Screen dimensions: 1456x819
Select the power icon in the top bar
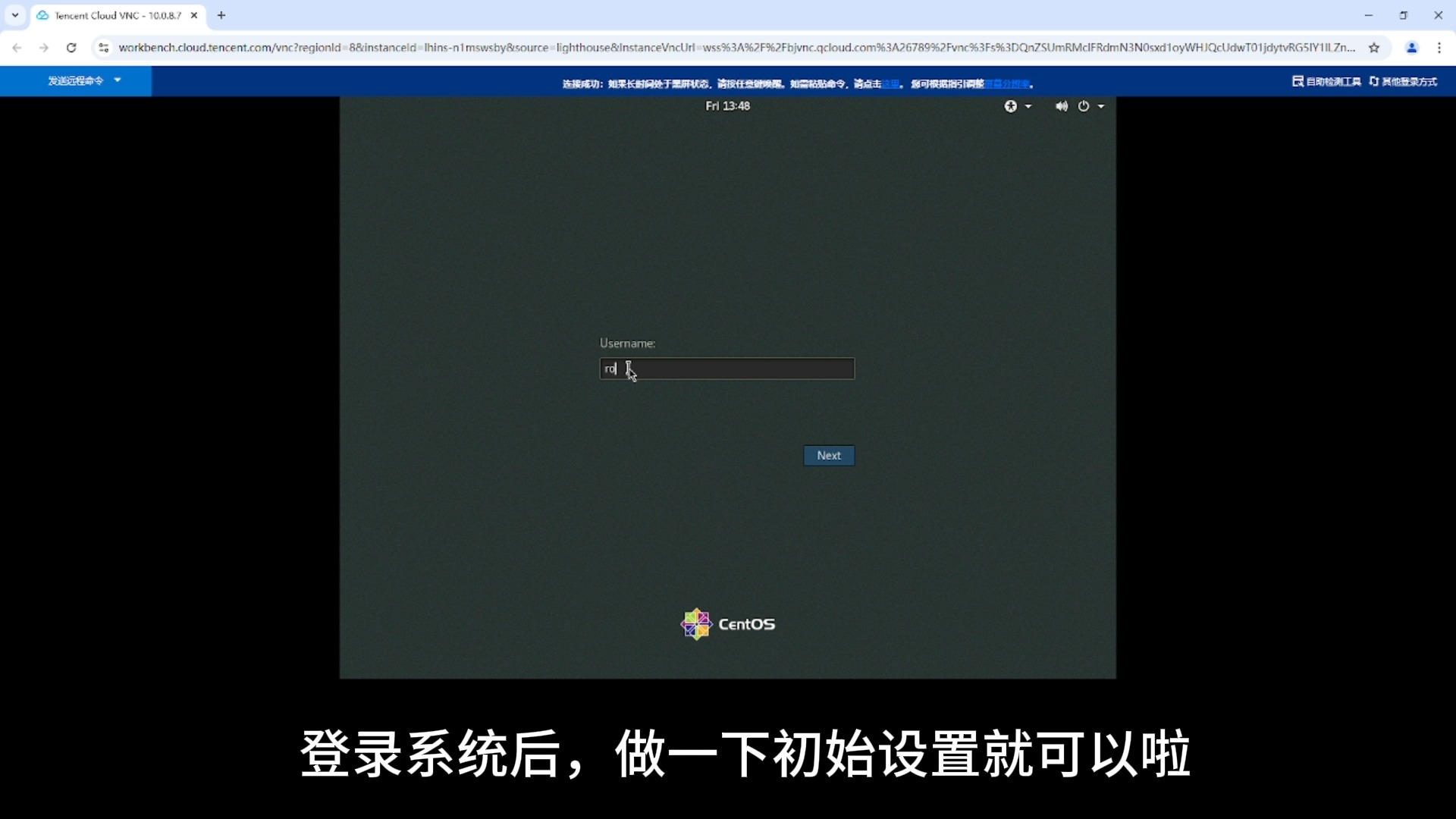coord(1083,106)
